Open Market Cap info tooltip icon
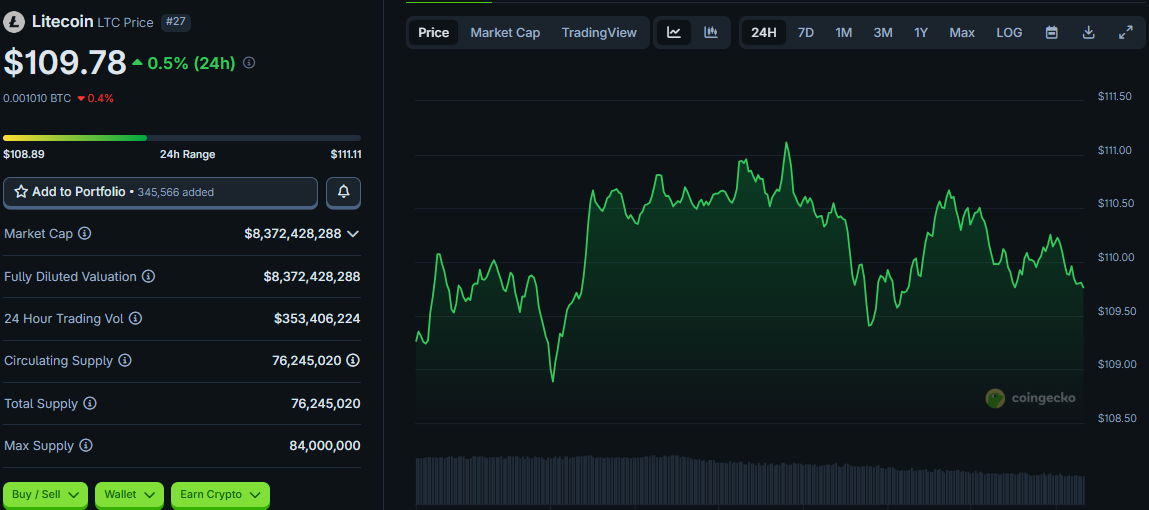This screenshot has width=1149, height=510. tap(85, 234)
